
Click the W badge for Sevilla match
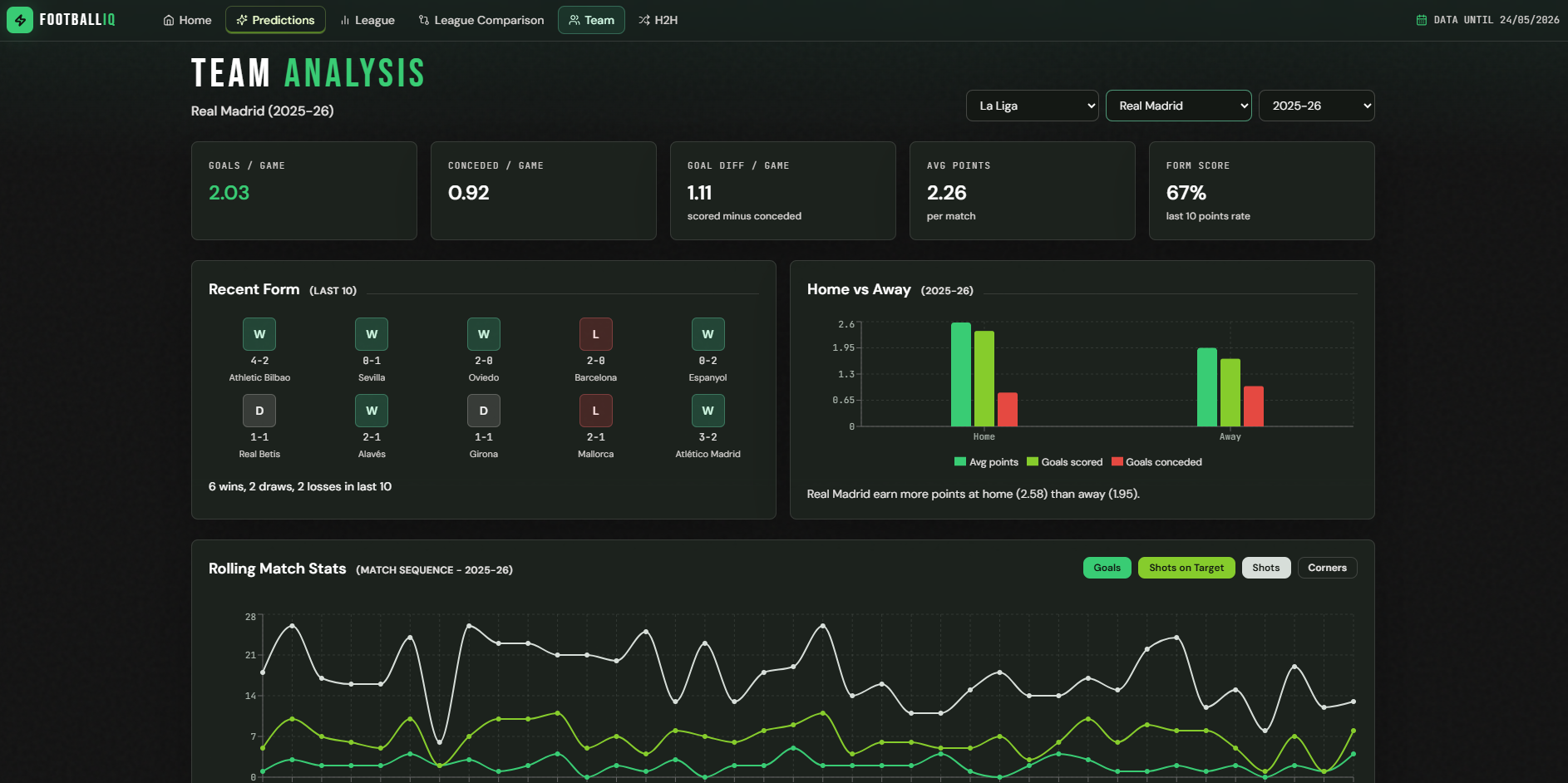(372, 334)
